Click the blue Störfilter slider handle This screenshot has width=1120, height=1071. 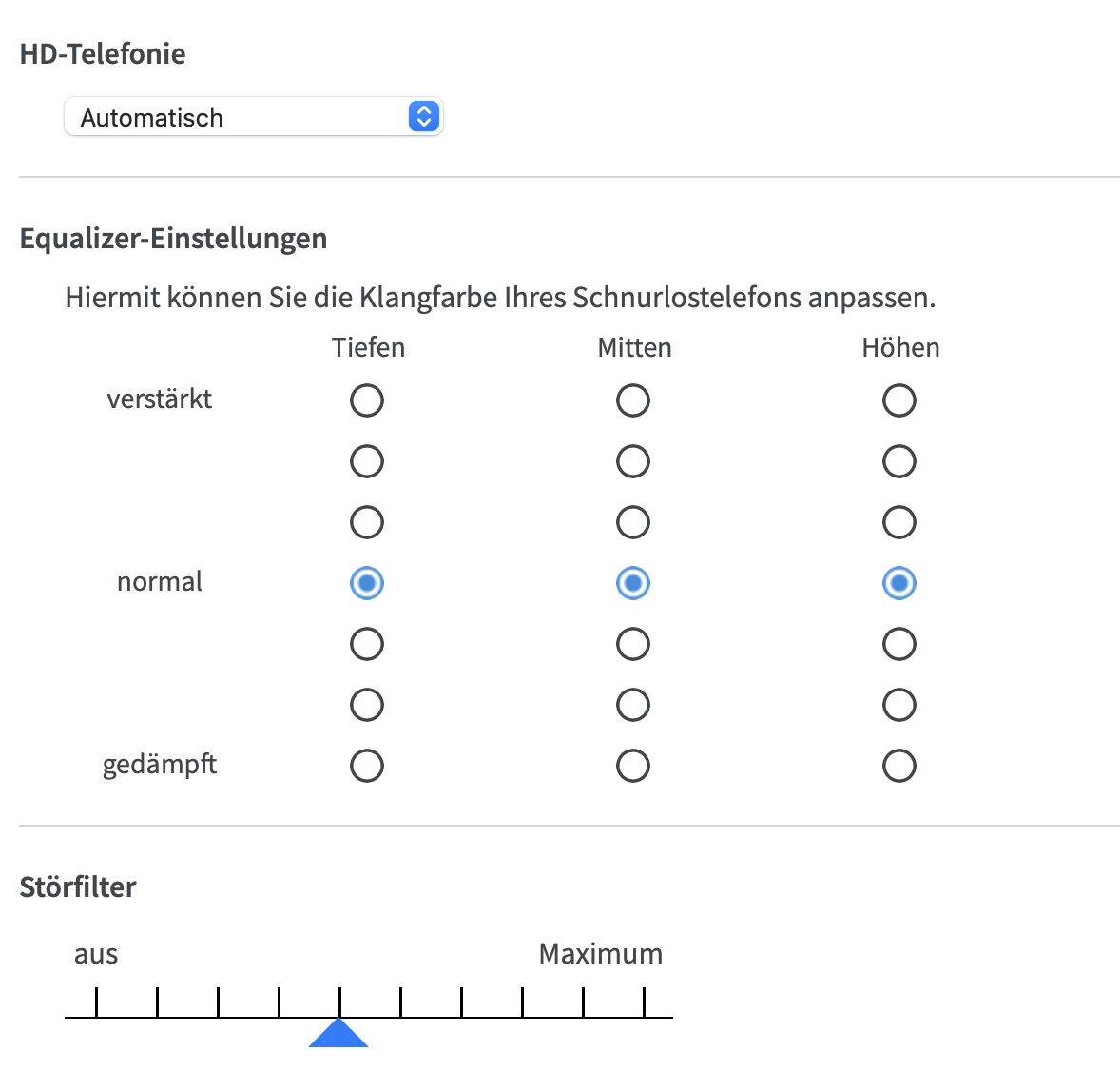338,1034
